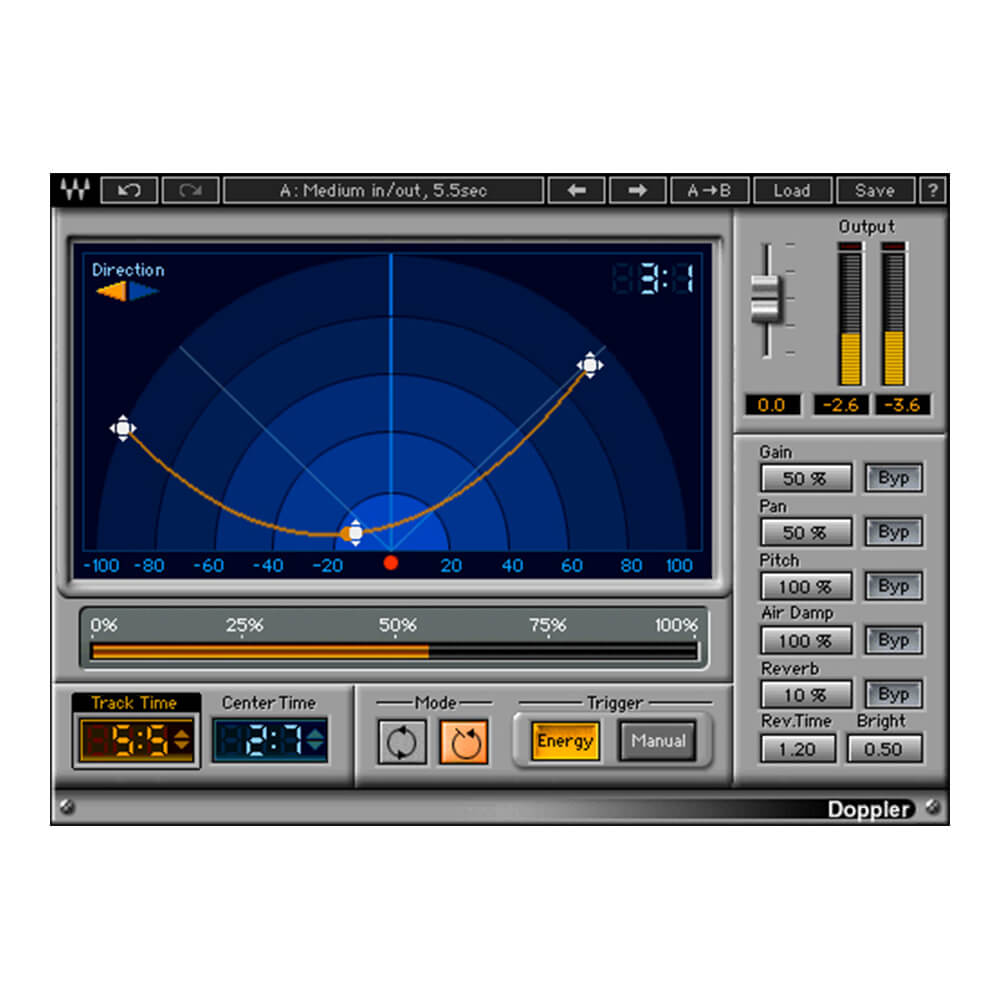The image size is (1000, 1000).
Task: Enable Energy trigger
Action: pyautogui.click(x=565, y=741)
